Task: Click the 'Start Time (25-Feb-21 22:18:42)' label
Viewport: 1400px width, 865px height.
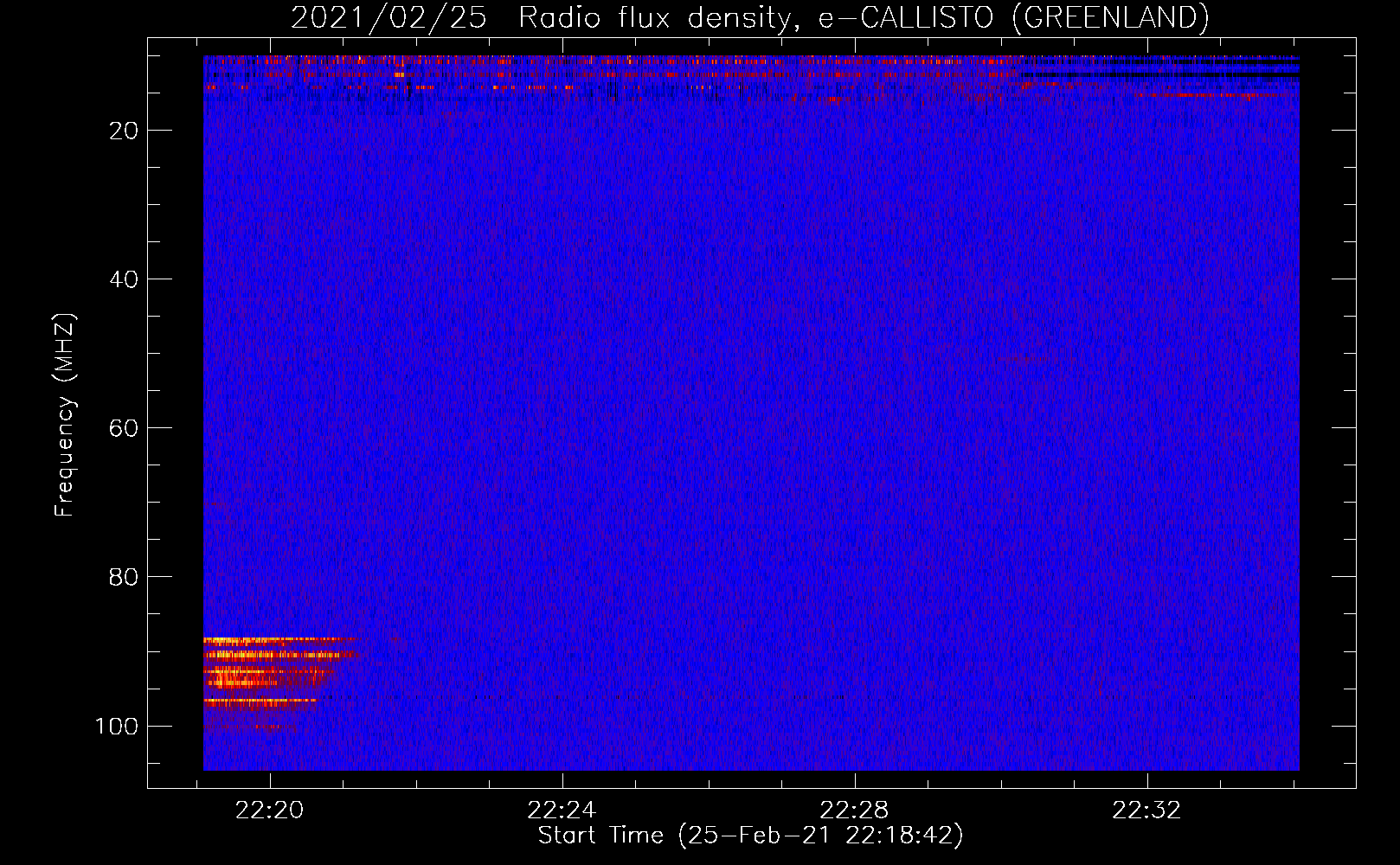Action: [750, 836]
